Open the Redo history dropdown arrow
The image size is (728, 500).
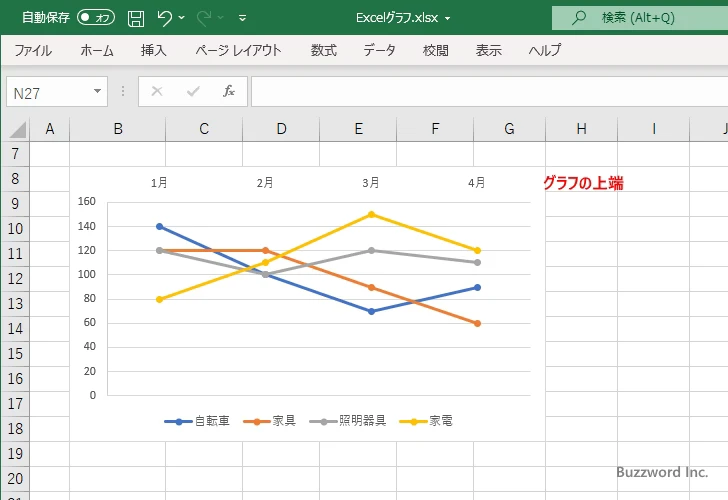point(221,18)
